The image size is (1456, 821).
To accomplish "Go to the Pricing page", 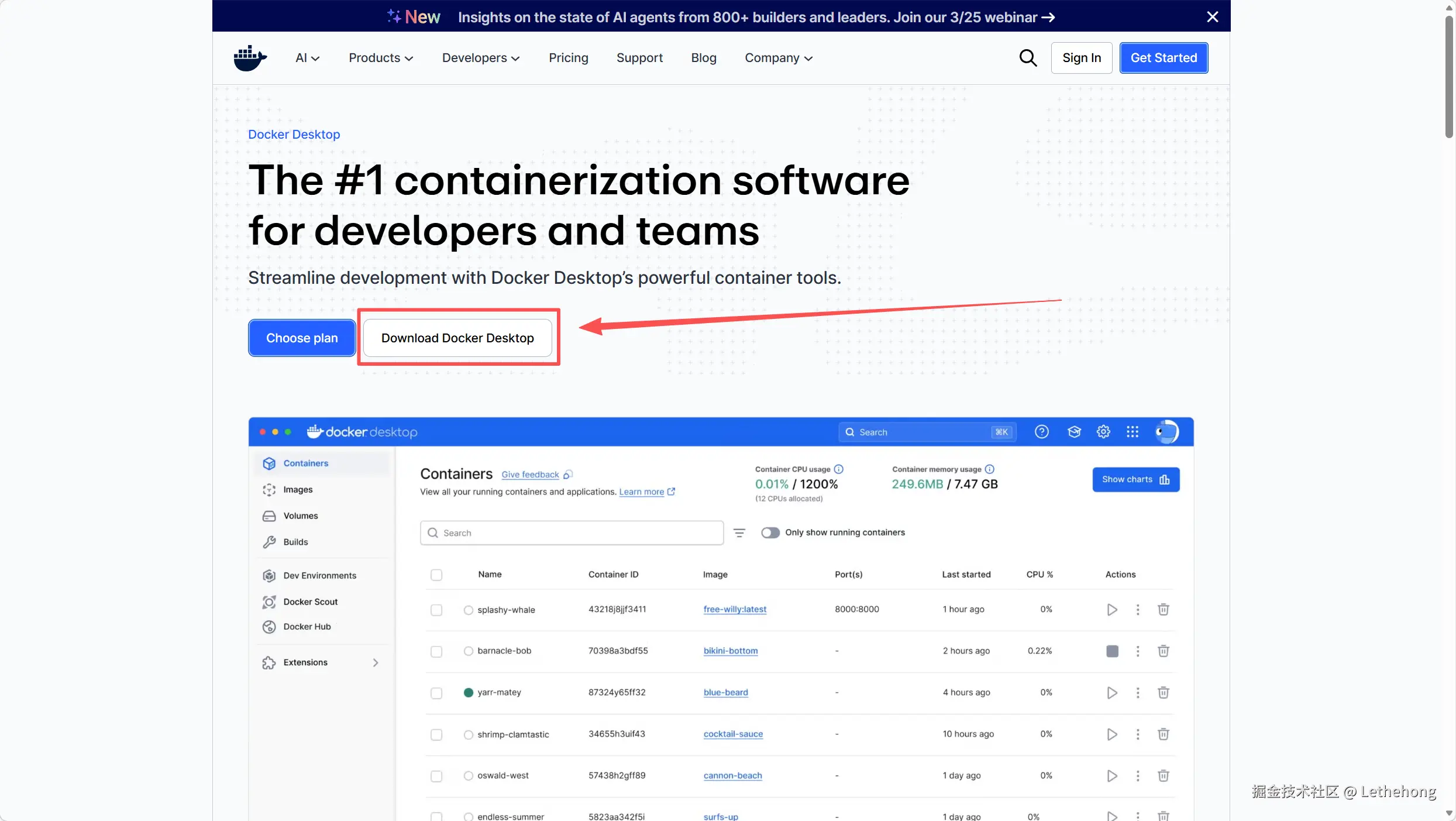I will pos(568,58).
